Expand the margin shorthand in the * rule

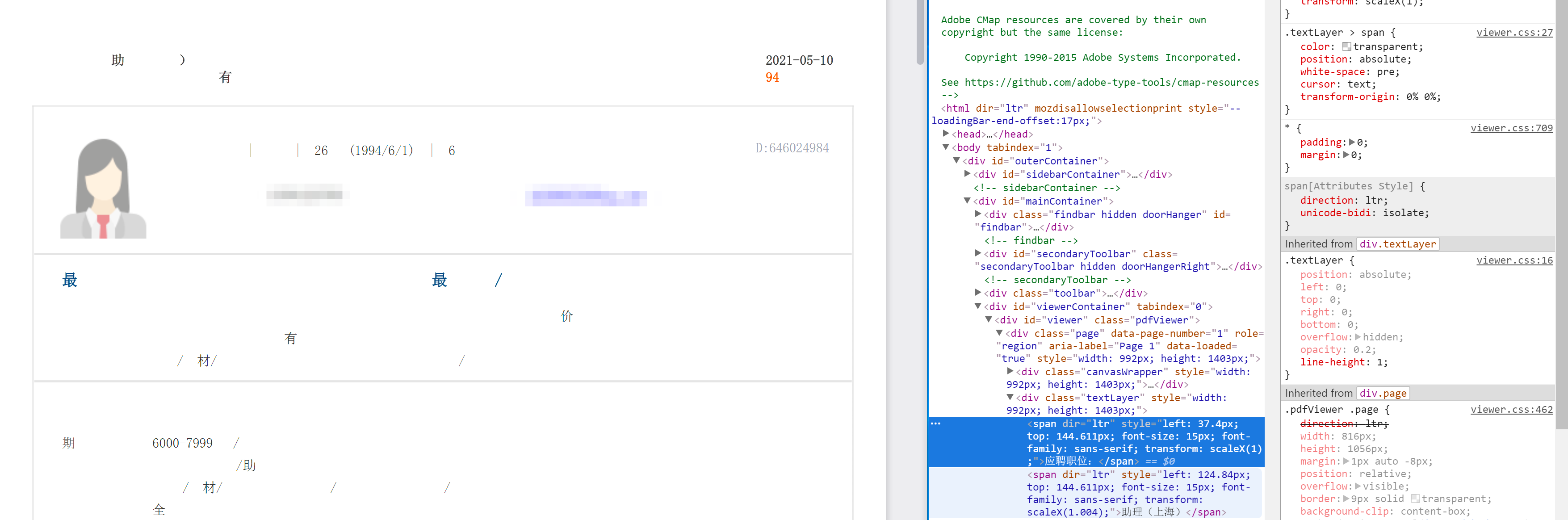pos(1347,155)
